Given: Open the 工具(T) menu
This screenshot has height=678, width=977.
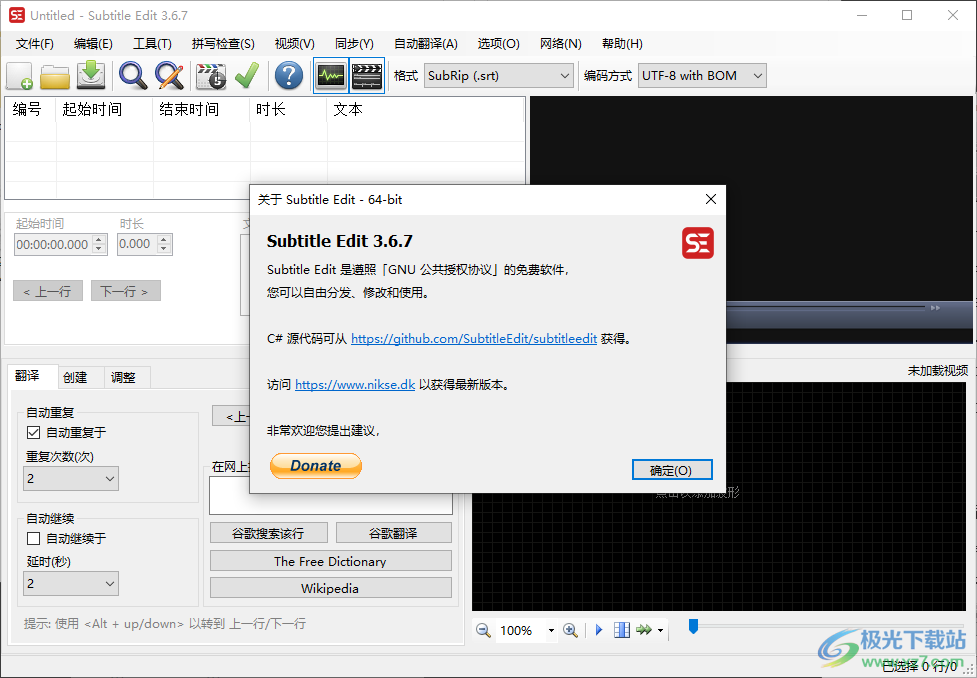Looking at the screenshot, I should click(x=152, y=44).
